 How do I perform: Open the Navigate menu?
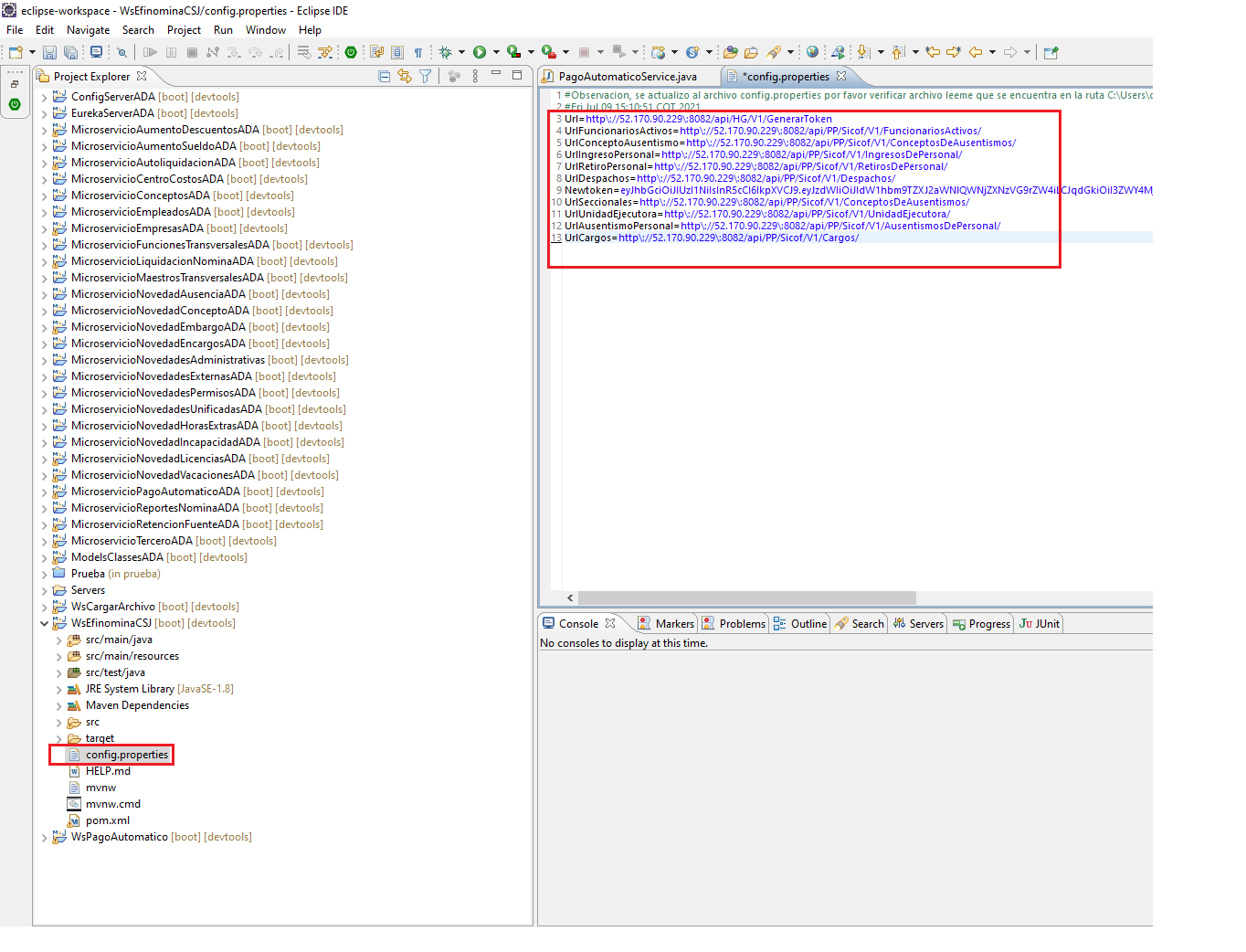(88, 30)
